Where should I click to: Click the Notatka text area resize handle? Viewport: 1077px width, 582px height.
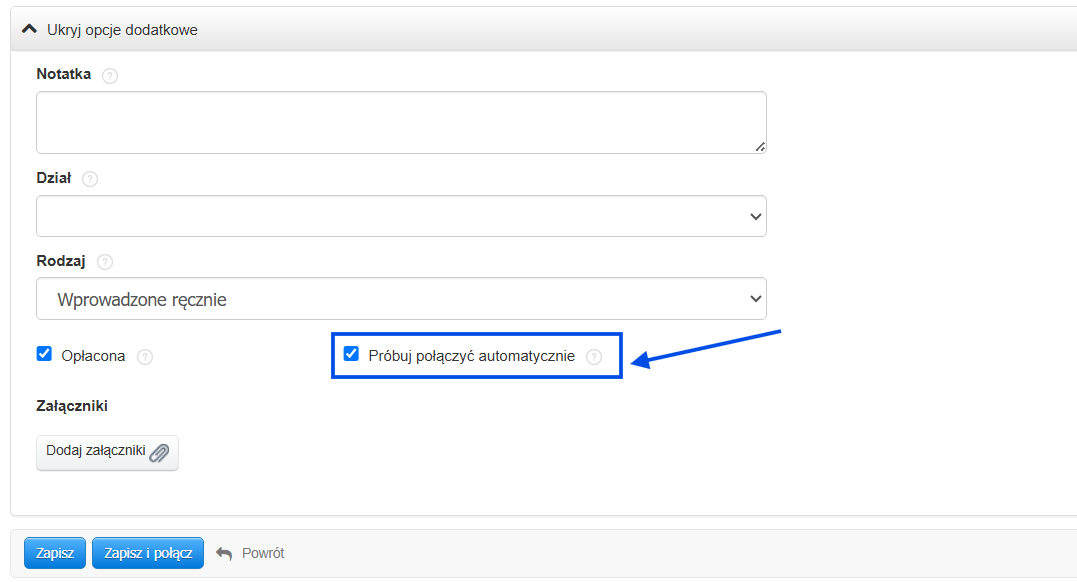pos(760,146)
